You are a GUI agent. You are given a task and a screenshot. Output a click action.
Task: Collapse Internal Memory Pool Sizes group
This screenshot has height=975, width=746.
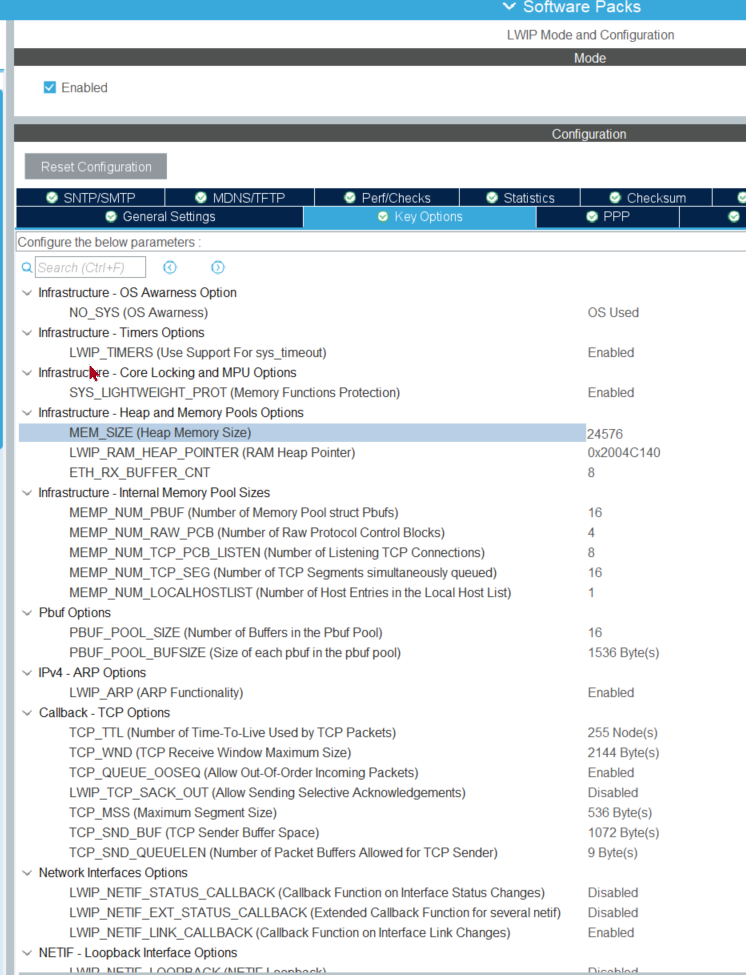27,493
